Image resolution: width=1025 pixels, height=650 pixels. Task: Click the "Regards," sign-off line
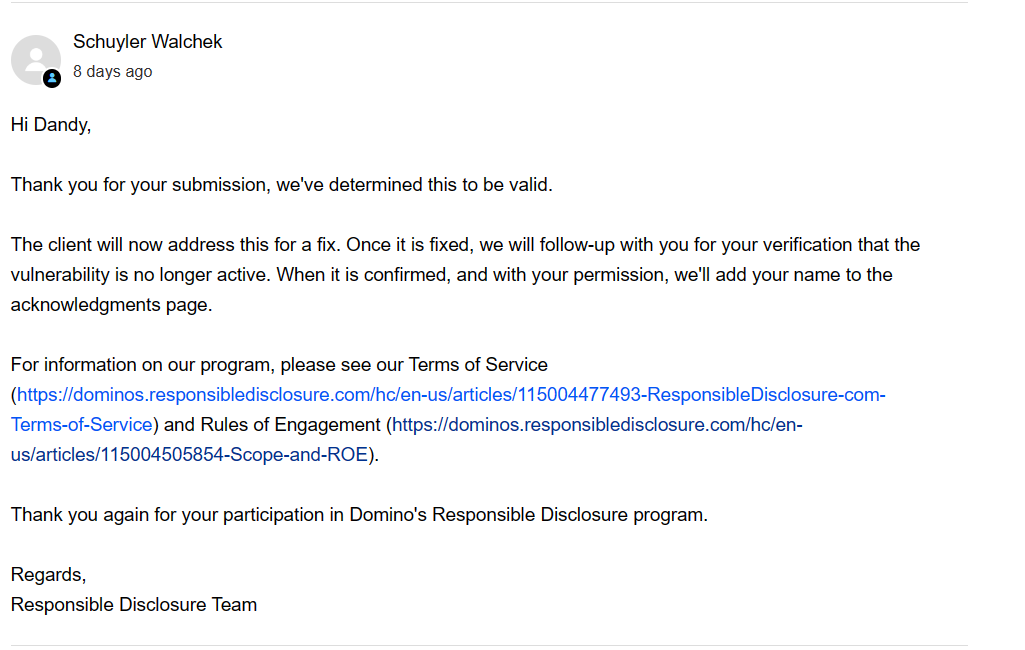(48, 575)
